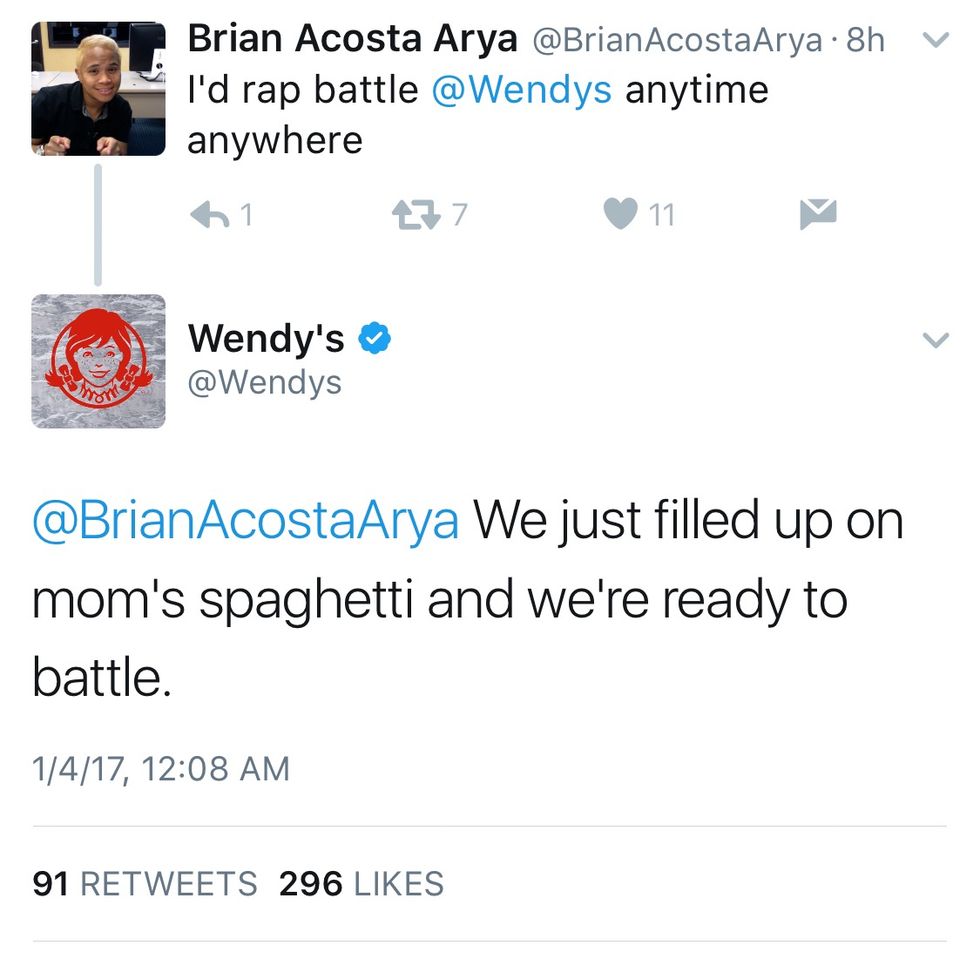This screenshot has height=958, width=980.
Task: Click the Wendy's display name
Action: pos(266,340)
